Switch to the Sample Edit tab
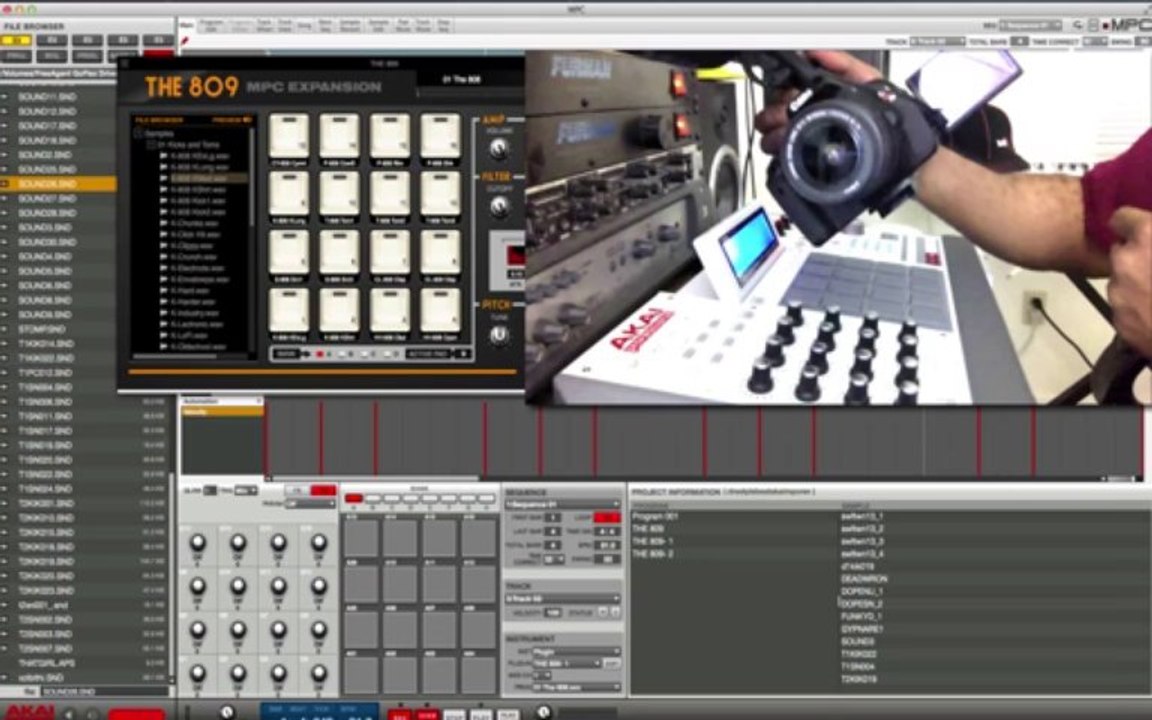 coord(378,25)
